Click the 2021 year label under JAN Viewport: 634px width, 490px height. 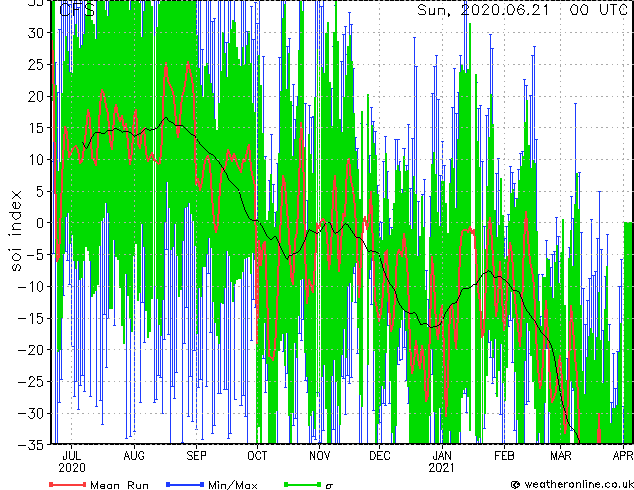(x=442, y=468)
